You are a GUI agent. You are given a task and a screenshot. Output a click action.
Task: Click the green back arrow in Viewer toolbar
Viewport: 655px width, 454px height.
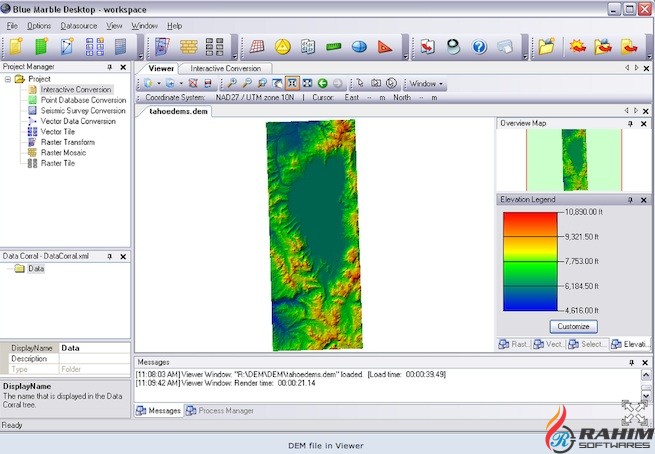(323, 84)
